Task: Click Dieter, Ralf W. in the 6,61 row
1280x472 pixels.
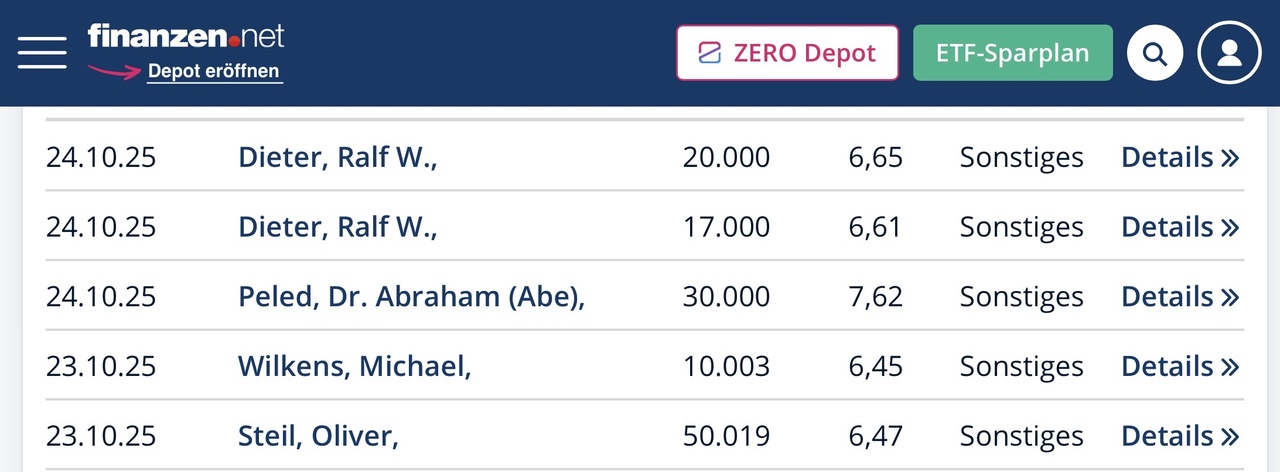Action: 337,227
